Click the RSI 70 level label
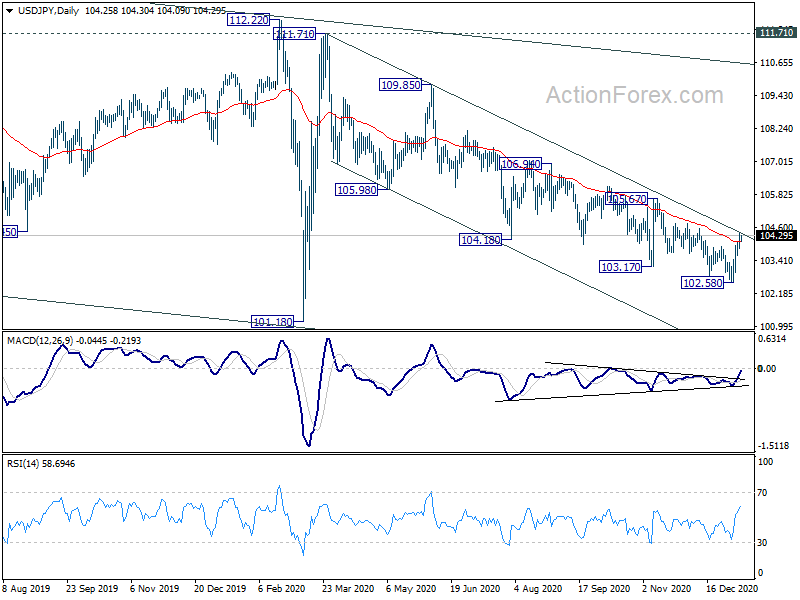The width and height of the screenshot is (800, 600). pyautogui.click(x=762, y=493)
